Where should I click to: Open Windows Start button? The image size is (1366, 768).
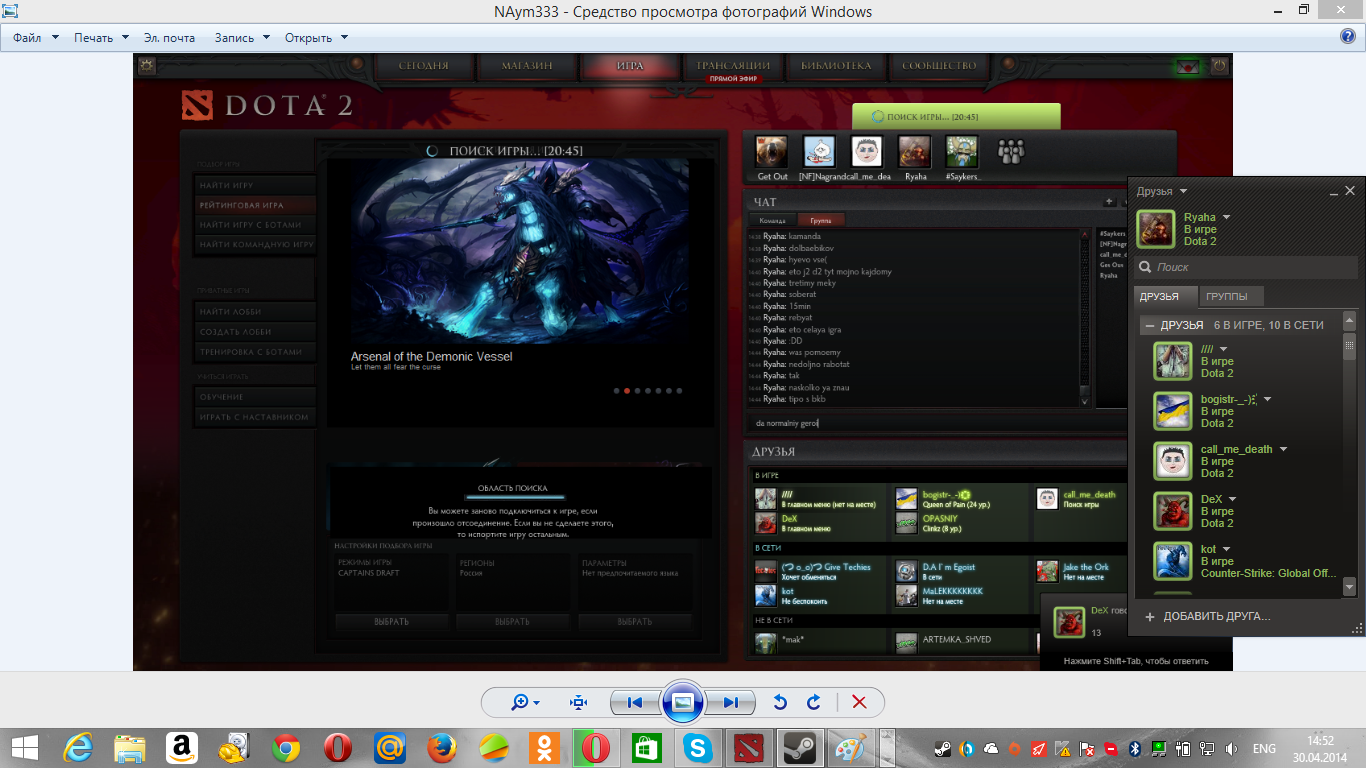point(24,747)
